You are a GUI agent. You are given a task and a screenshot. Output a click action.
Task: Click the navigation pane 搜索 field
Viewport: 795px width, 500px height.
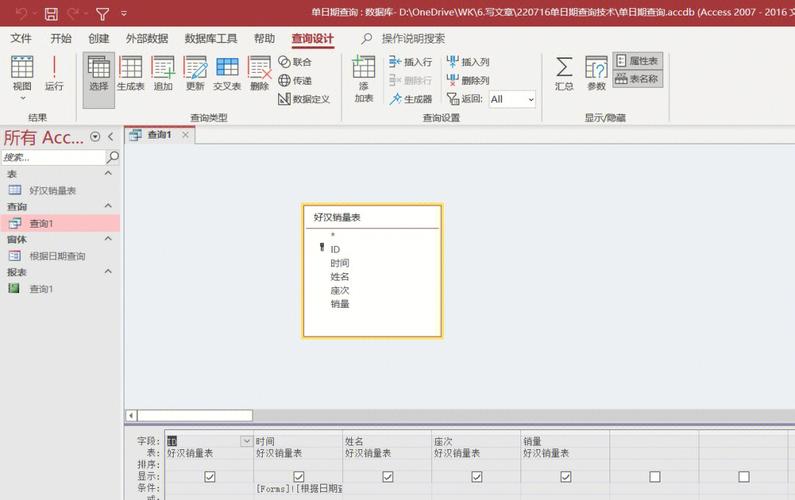coord(53,157)
